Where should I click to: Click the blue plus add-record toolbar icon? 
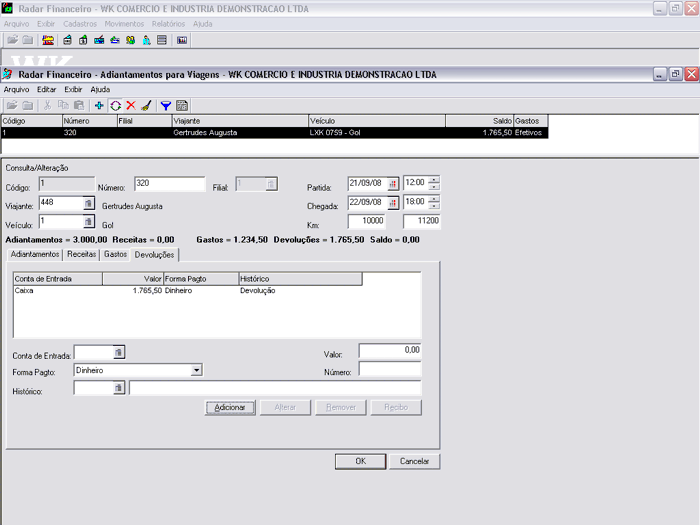click(x=99, y=105)
